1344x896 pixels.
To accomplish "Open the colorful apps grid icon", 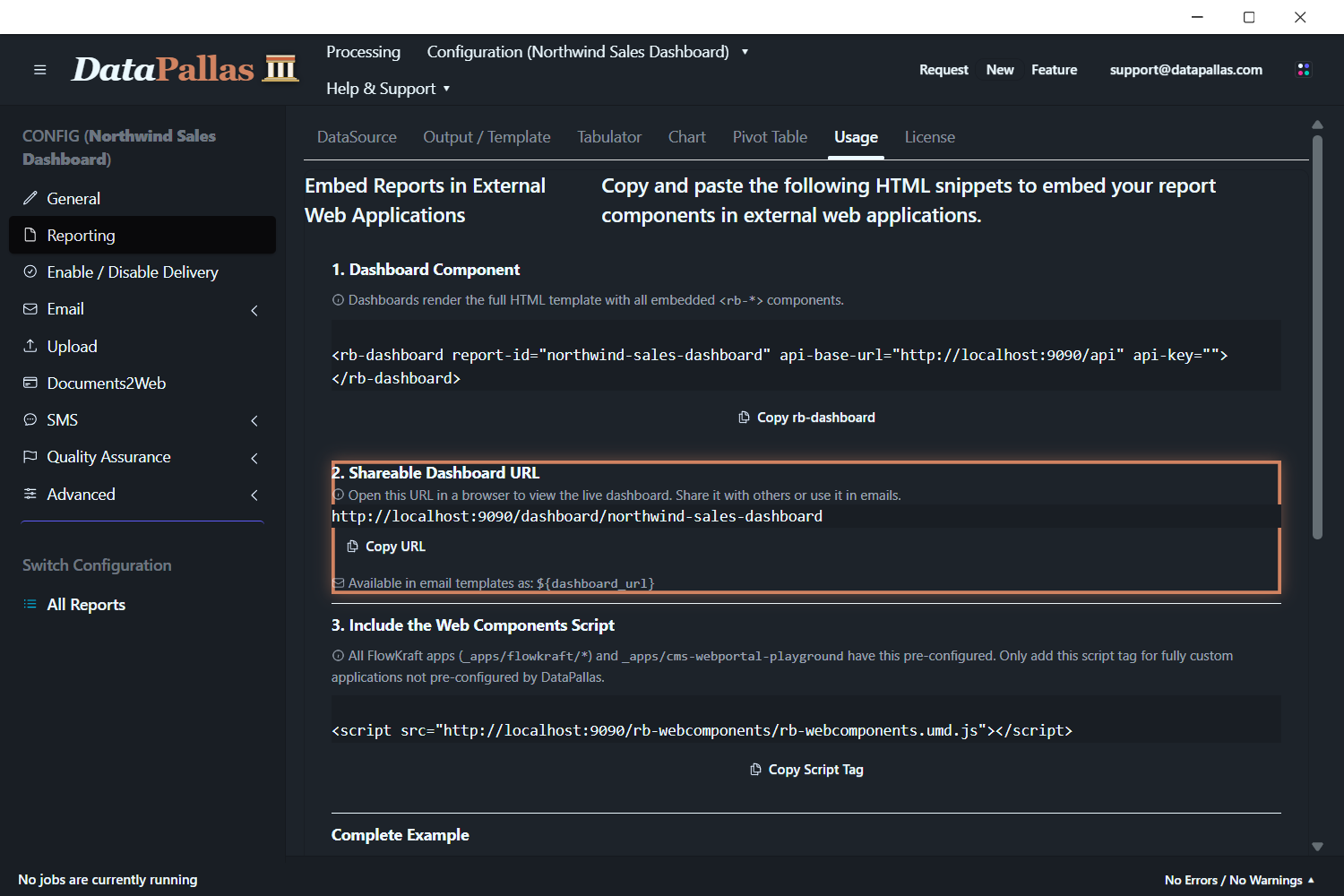I will (x=1304, y=70).
